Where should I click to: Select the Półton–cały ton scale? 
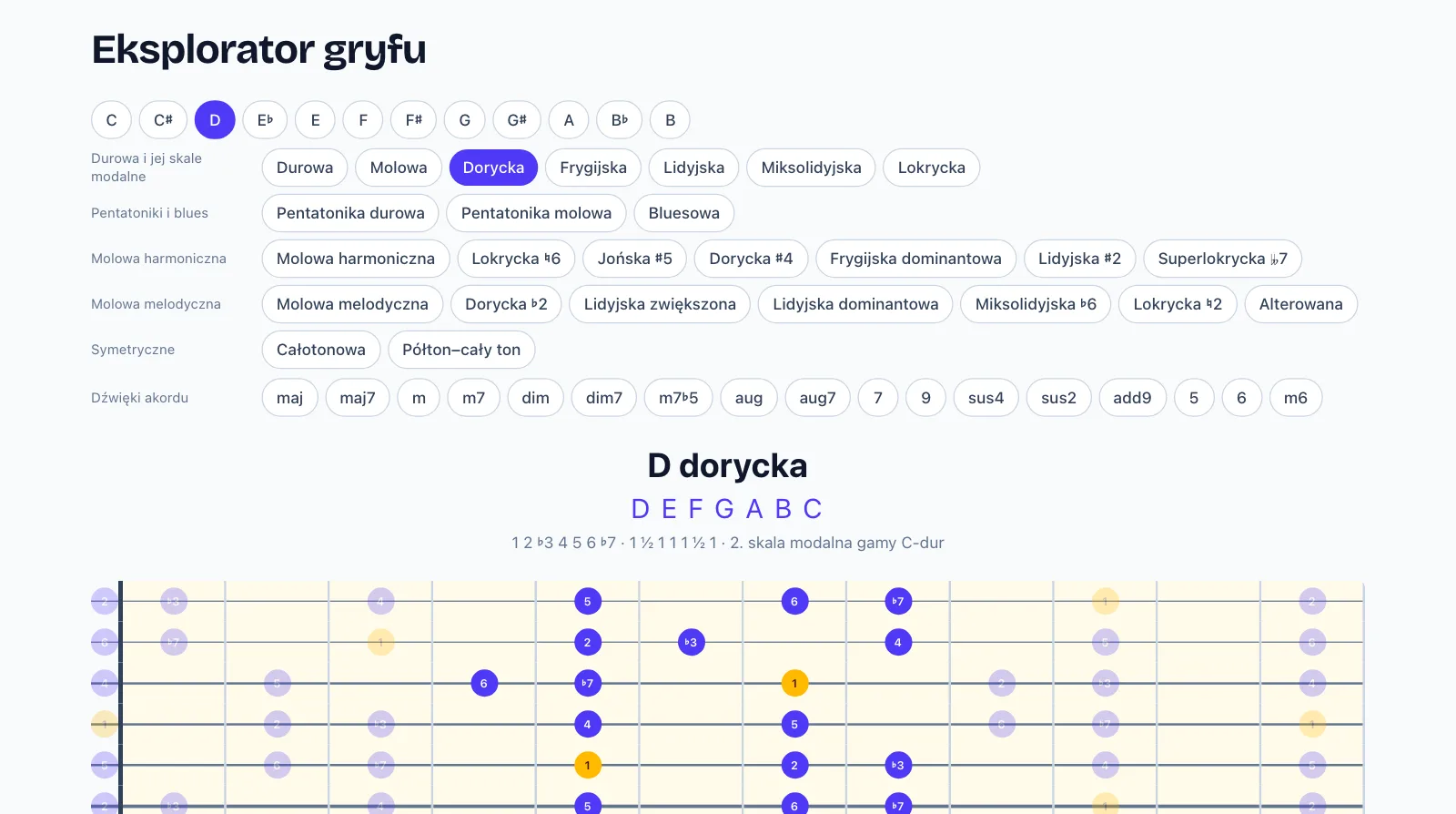(x=461, y=350)
